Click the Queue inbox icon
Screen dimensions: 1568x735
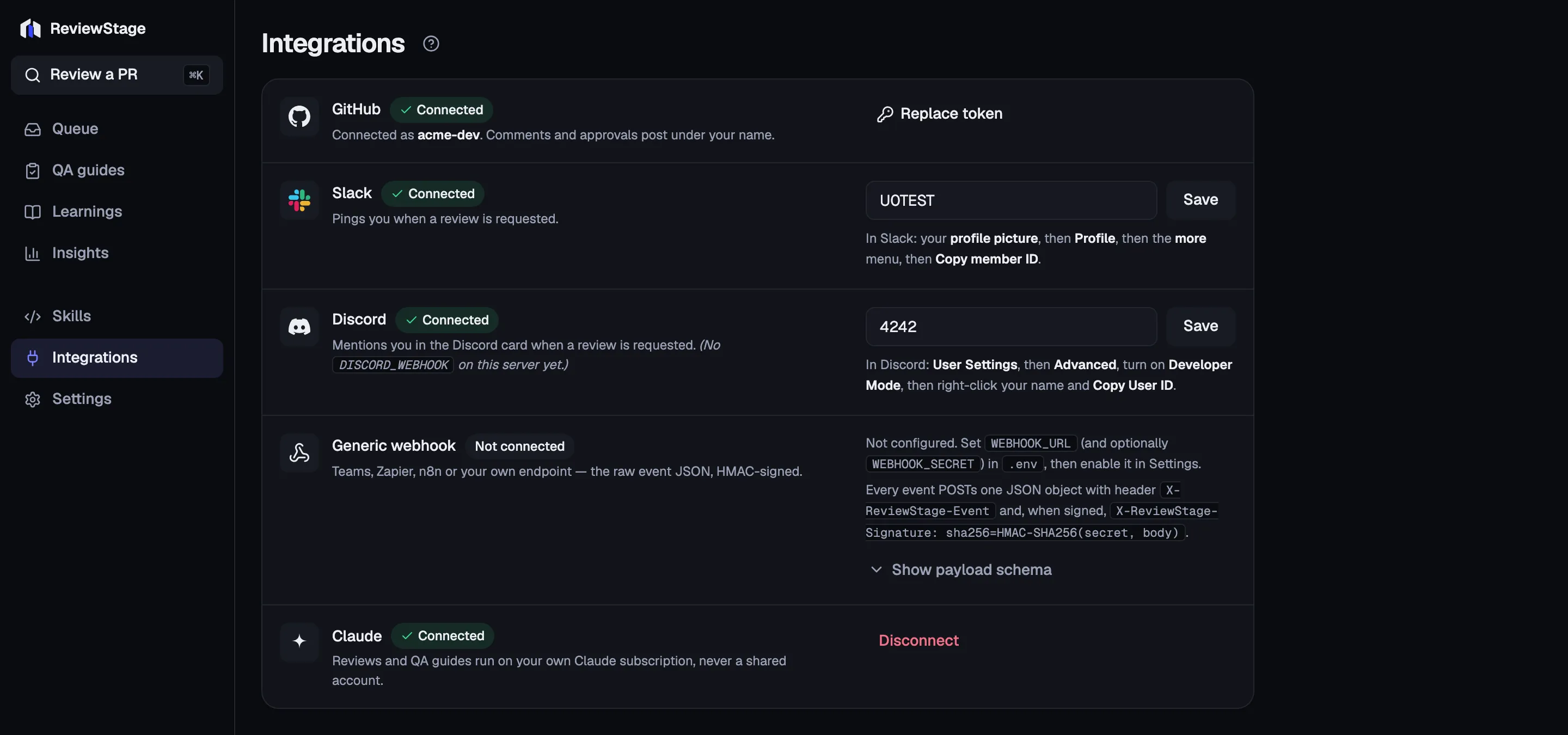[x=32, y=129]
